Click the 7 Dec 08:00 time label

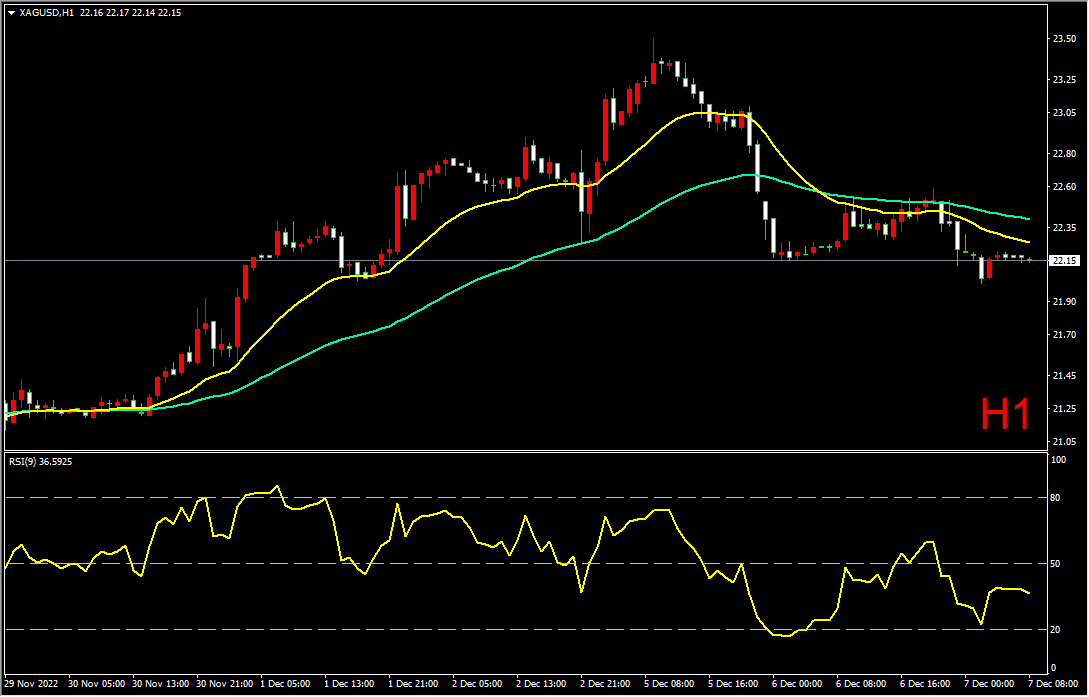[x=1054, y=684]
